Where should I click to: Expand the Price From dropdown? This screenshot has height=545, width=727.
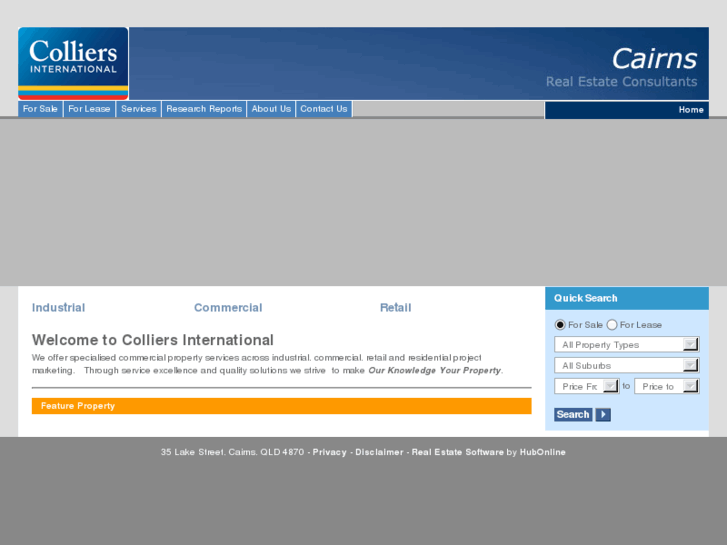click(587, 386)
